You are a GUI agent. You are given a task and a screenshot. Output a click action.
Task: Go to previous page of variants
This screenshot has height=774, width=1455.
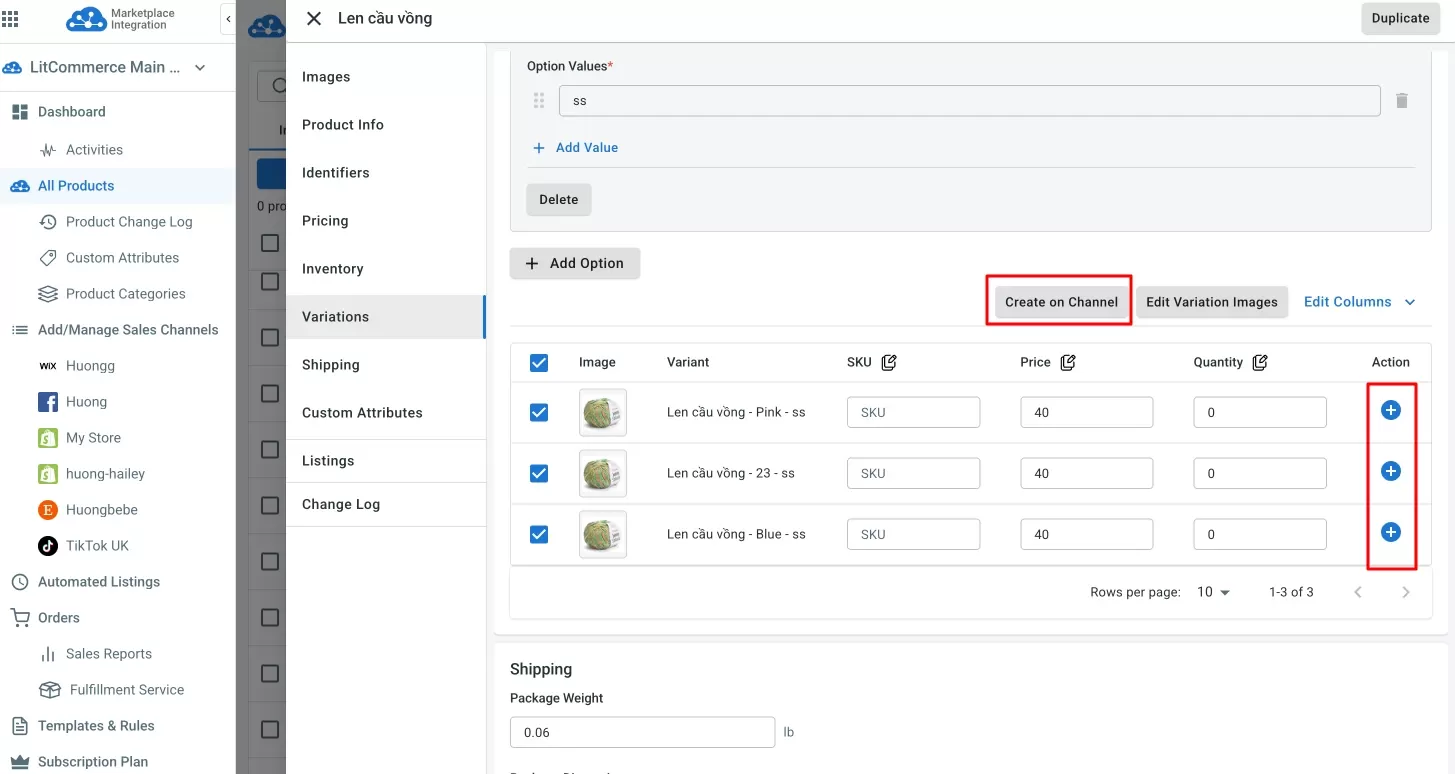(x=1358, y=592)
